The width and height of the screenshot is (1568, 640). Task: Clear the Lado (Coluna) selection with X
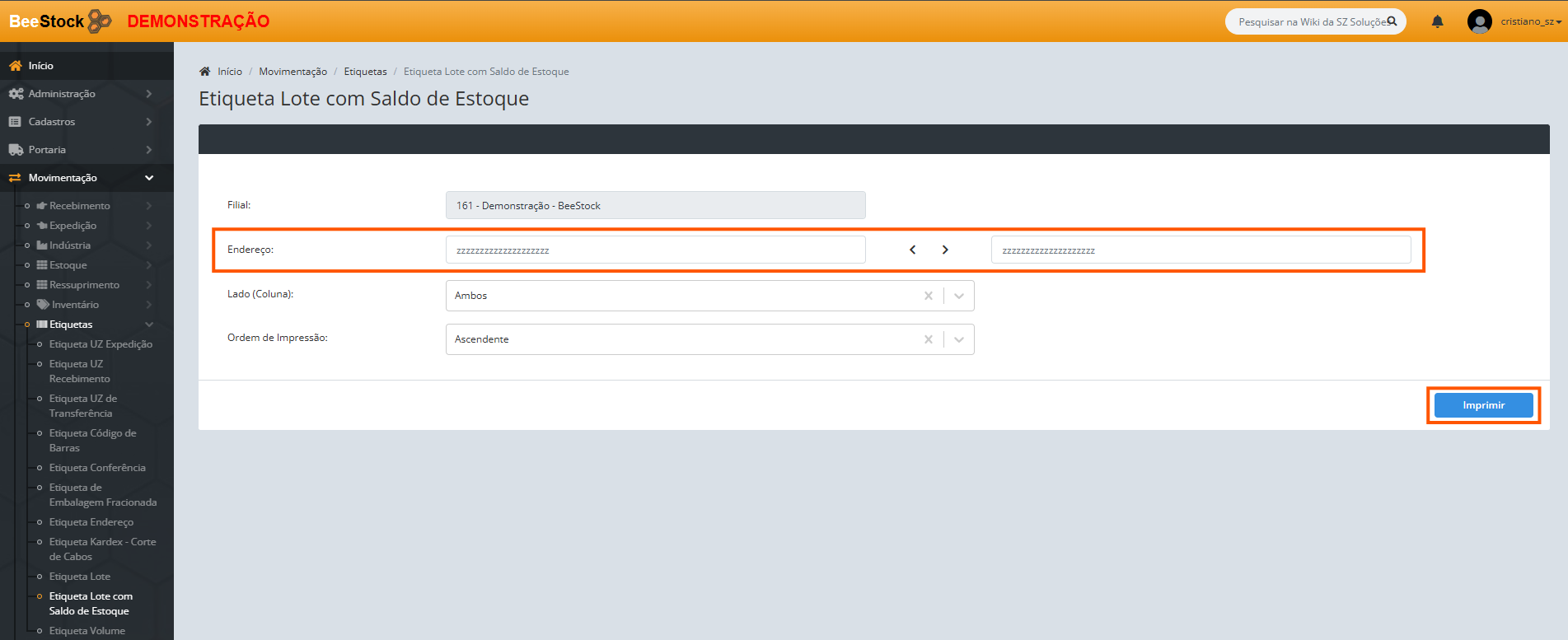[x=928, y=296]
